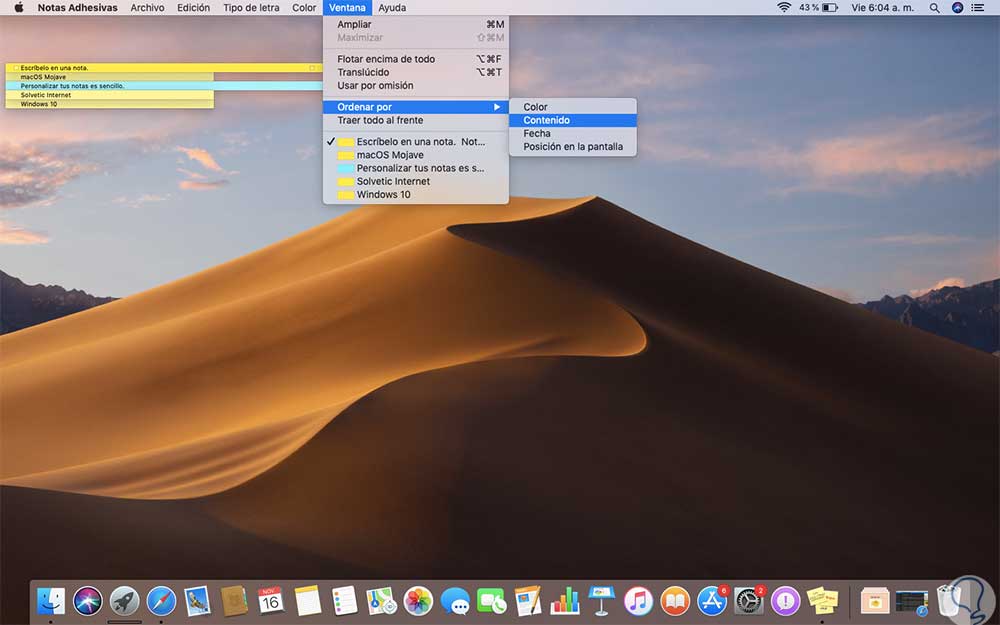Screen dimensions: 1000x625
Task: Click the Windows 10 collapsed sticky note
Action: (x=110, y=103)
